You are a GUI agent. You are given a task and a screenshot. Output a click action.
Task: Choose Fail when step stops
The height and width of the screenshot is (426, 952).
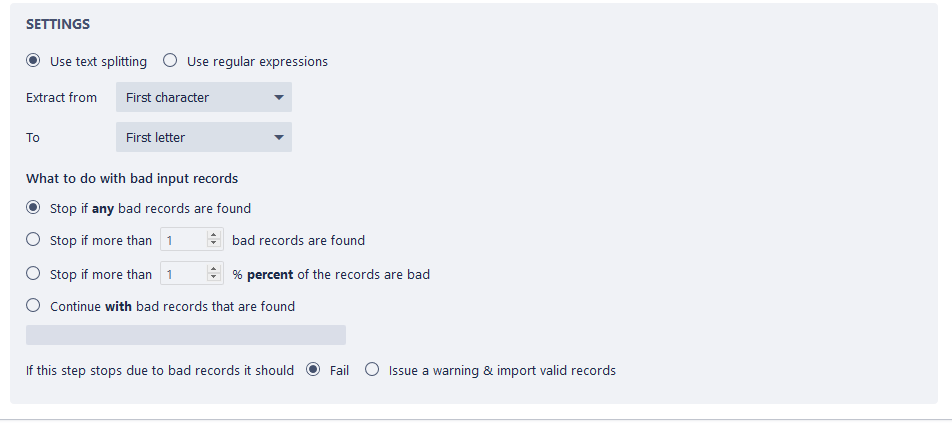pyautogui.click(x=313, y=370)
